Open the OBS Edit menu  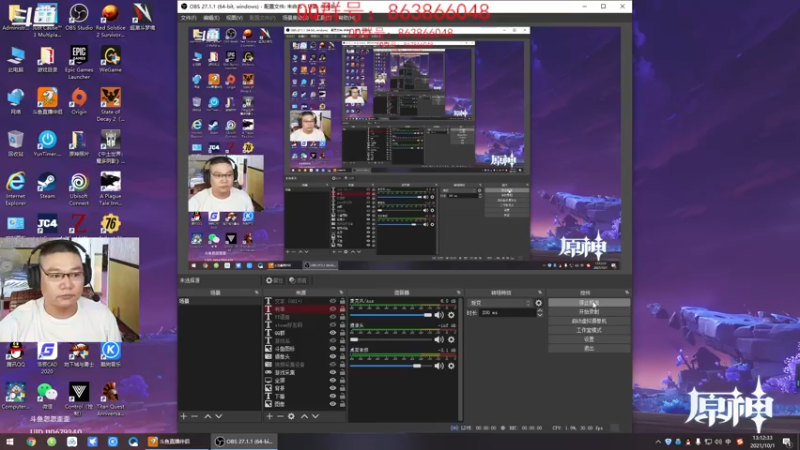click(211, 18)
